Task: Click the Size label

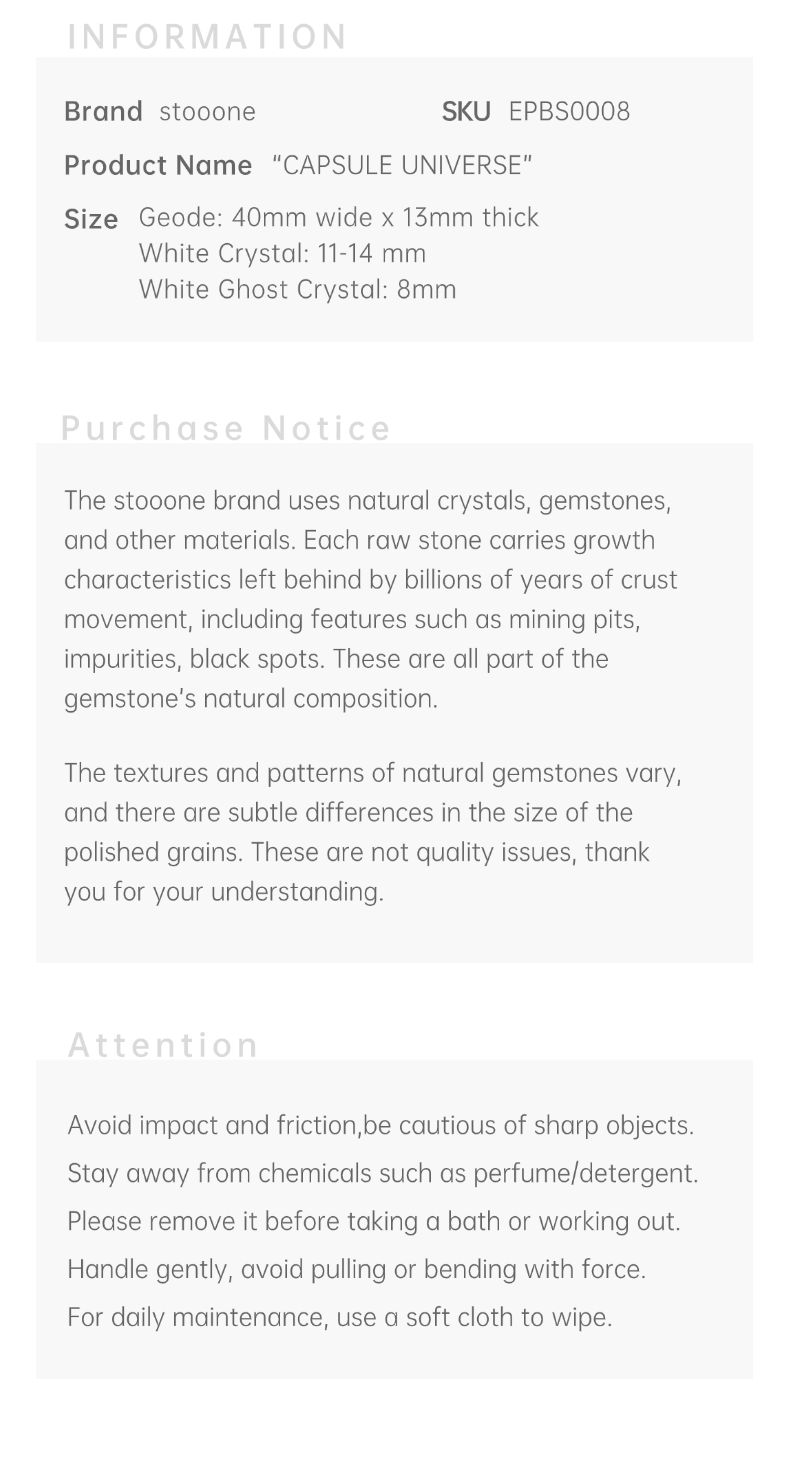Action: click(x=91, y=219)
